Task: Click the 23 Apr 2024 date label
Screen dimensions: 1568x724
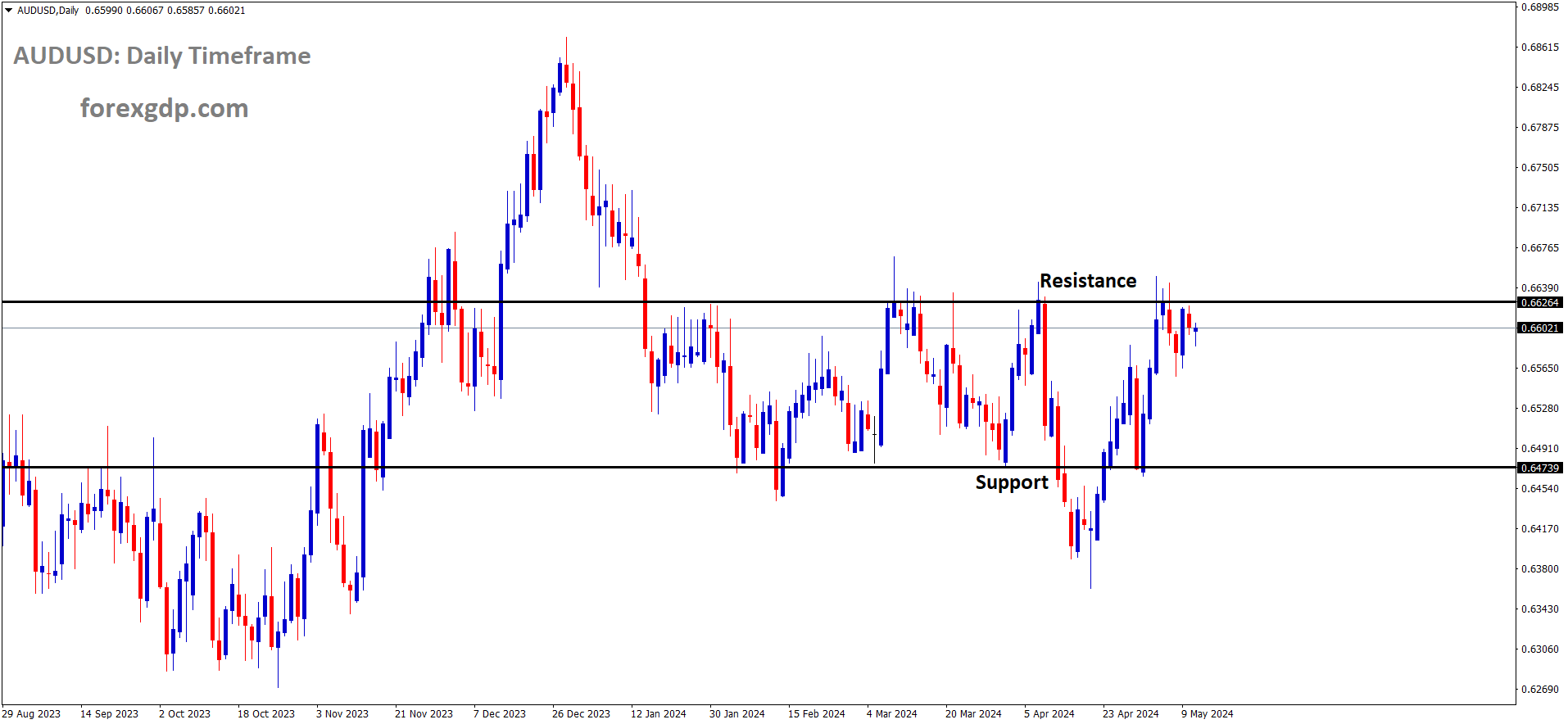Action: click(x=1131, y=714)
